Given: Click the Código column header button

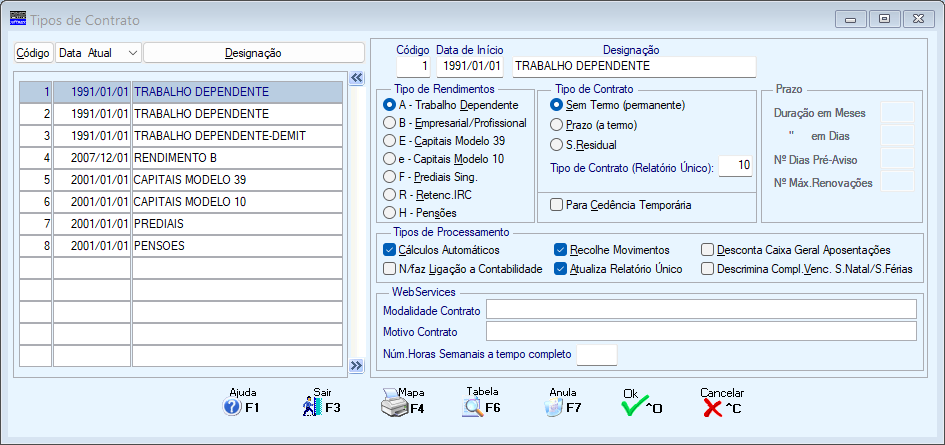Looking at the screenshot, I should click(x=33, y=53).
